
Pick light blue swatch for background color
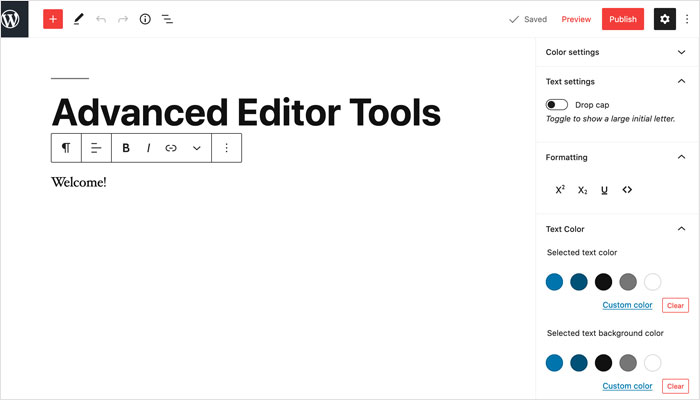pos(554,362)
